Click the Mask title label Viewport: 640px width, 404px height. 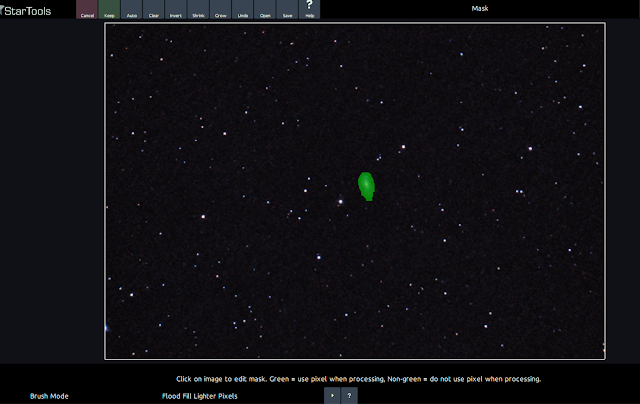click(x=480, y=8)
